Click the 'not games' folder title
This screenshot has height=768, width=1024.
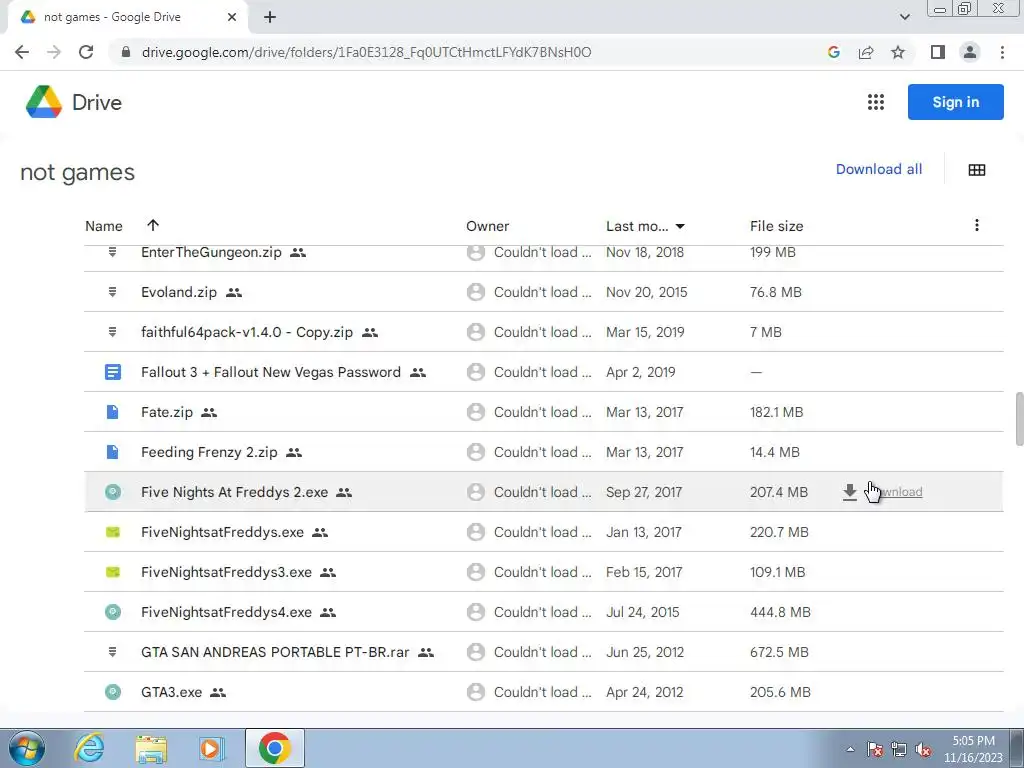[x=78, y=173]
